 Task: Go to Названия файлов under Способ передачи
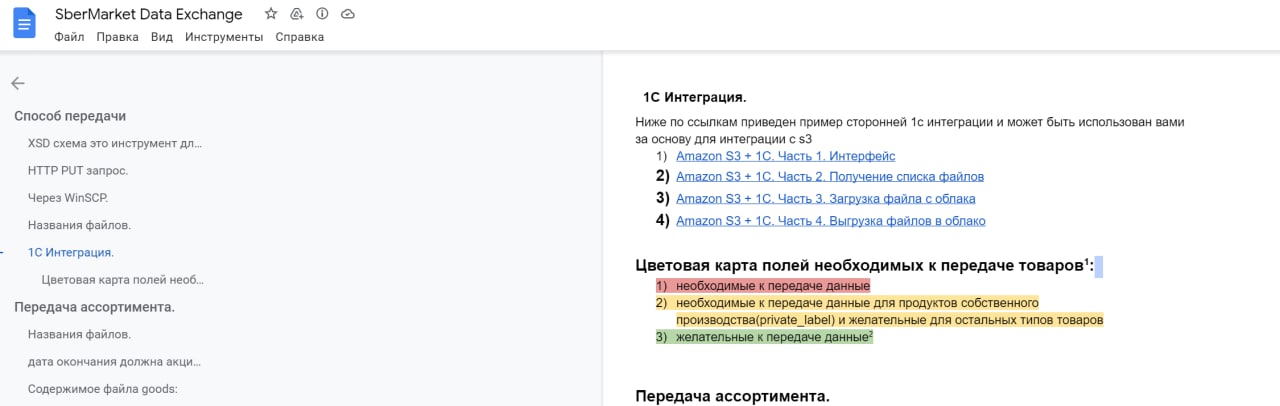tap(79, 225)
